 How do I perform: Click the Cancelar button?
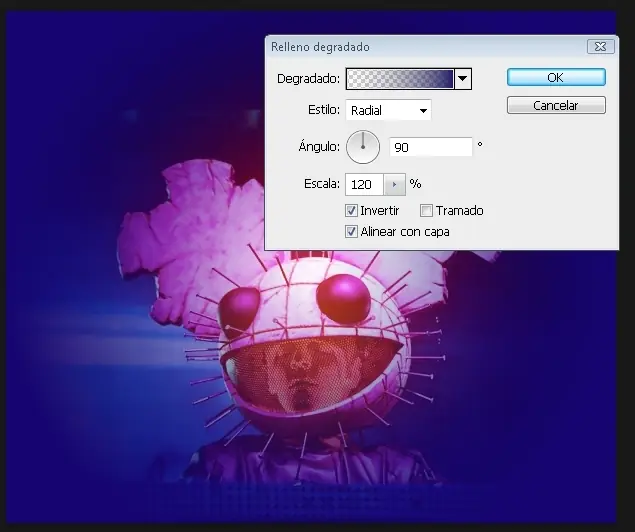556,105
